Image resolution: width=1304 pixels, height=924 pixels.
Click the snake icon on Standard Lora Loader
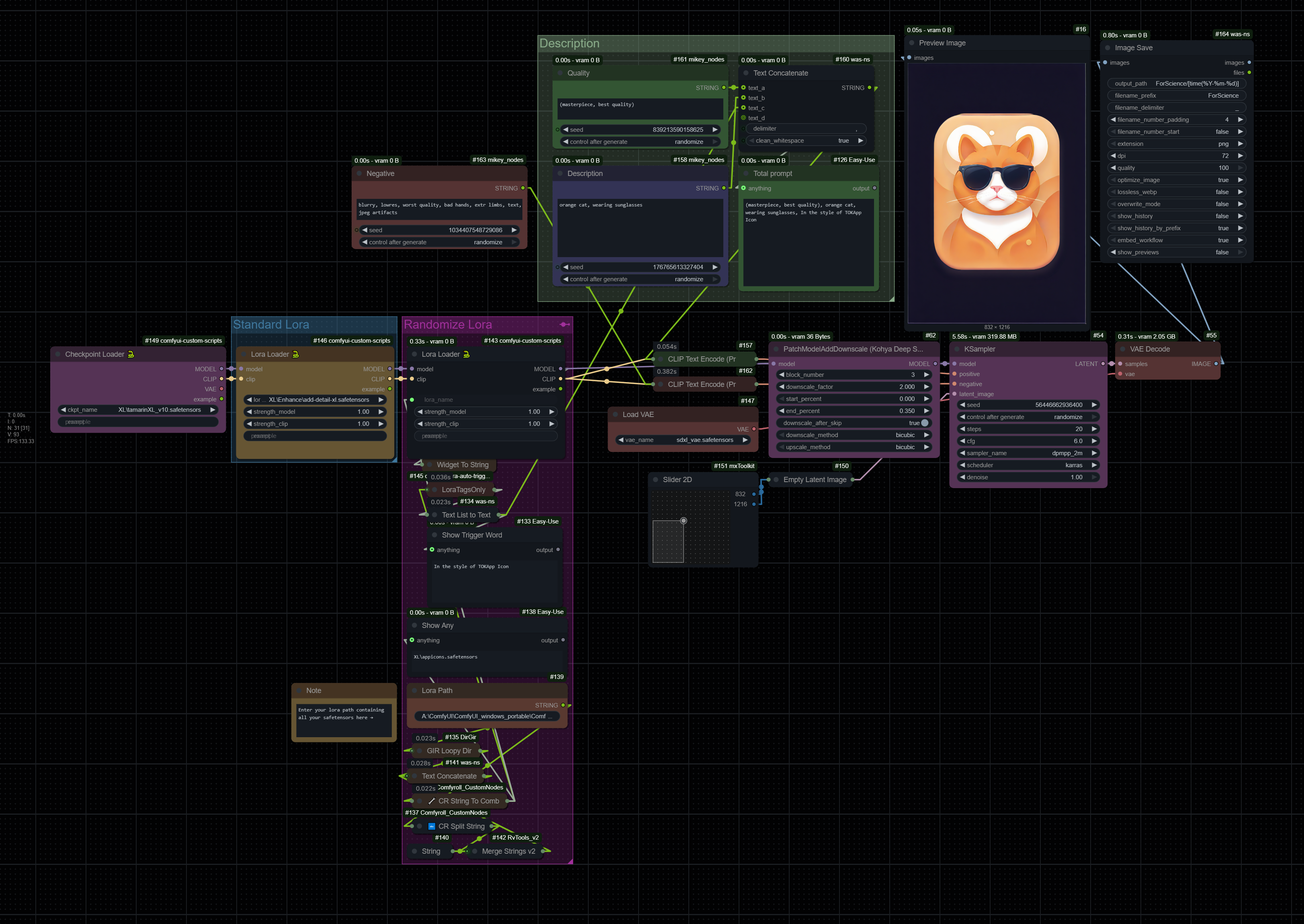click(x=295, y=354)
